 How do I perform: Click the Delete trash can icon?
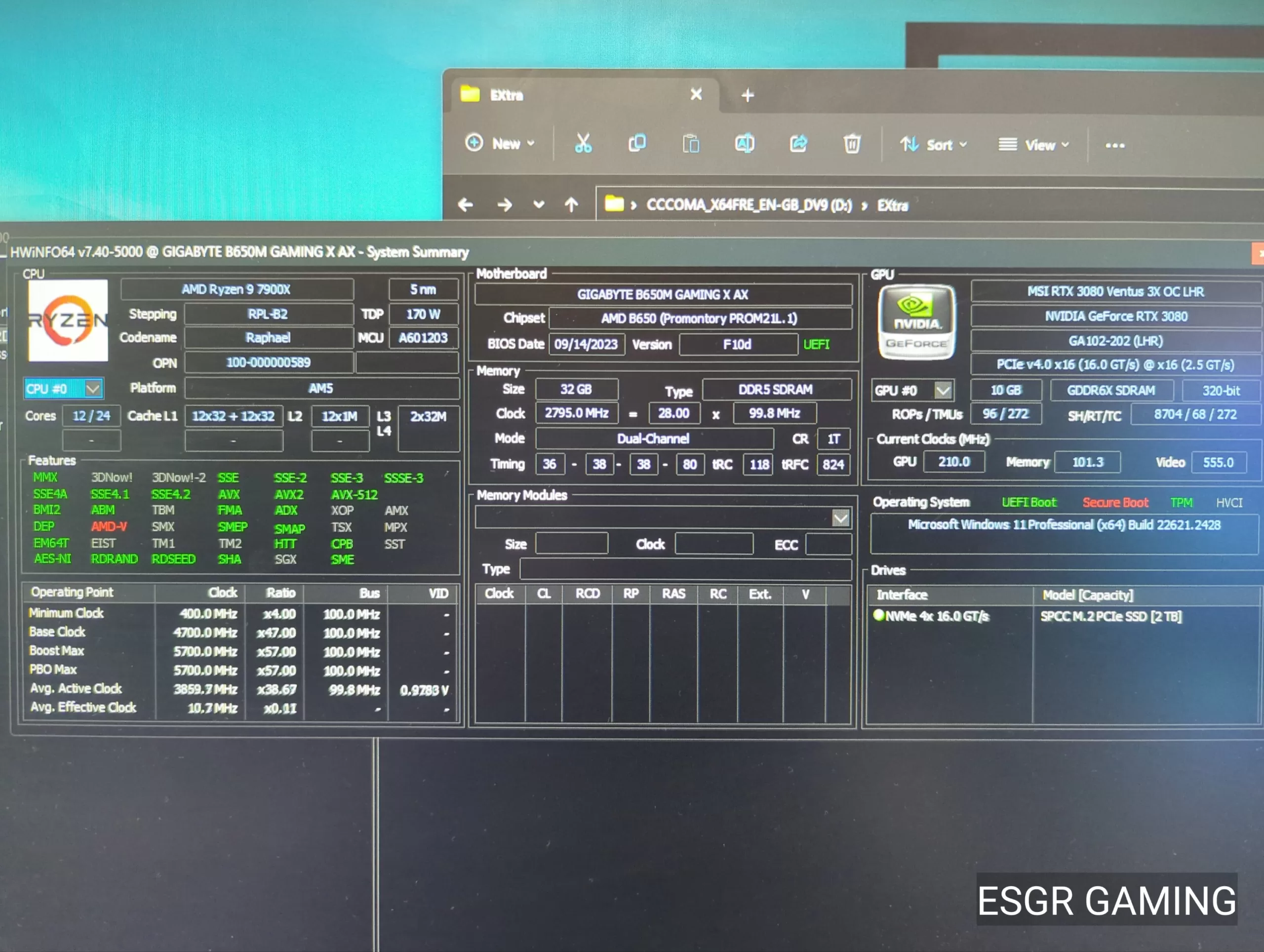click(851, 144)
